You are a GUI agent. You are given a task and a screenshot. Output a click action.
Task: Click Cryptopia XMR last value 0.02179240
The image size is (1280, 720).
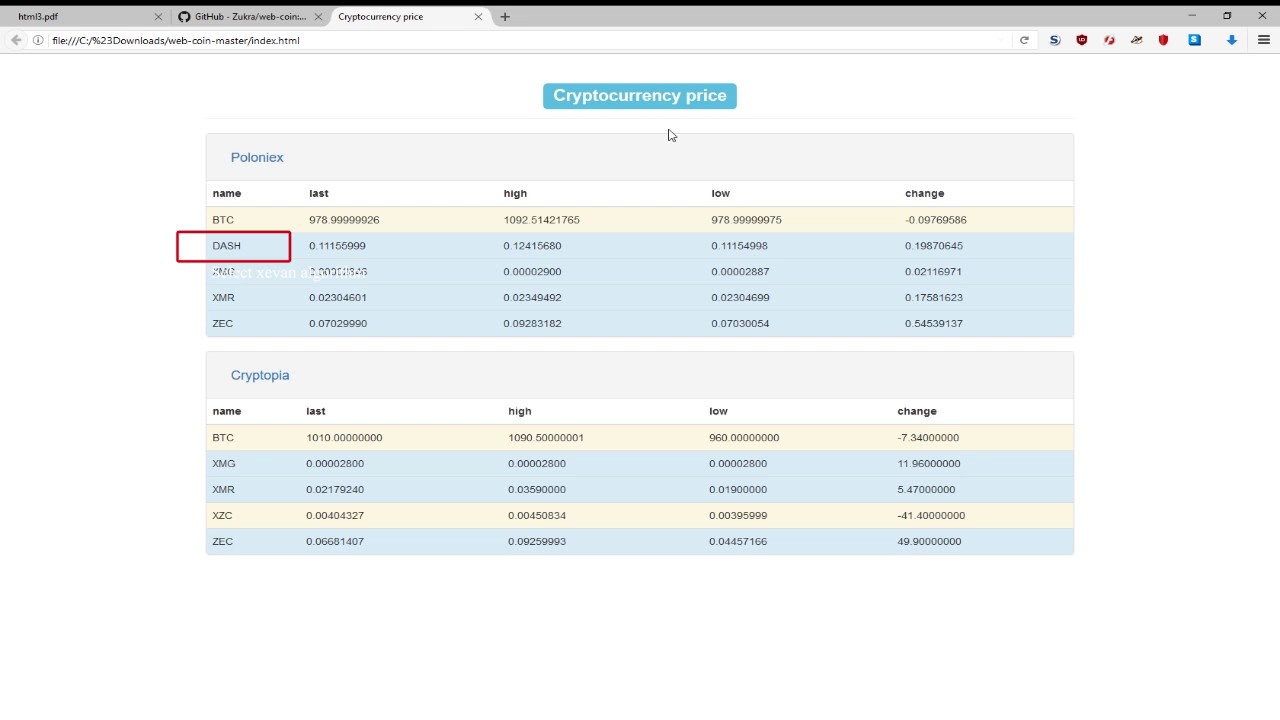click(335, 490)
